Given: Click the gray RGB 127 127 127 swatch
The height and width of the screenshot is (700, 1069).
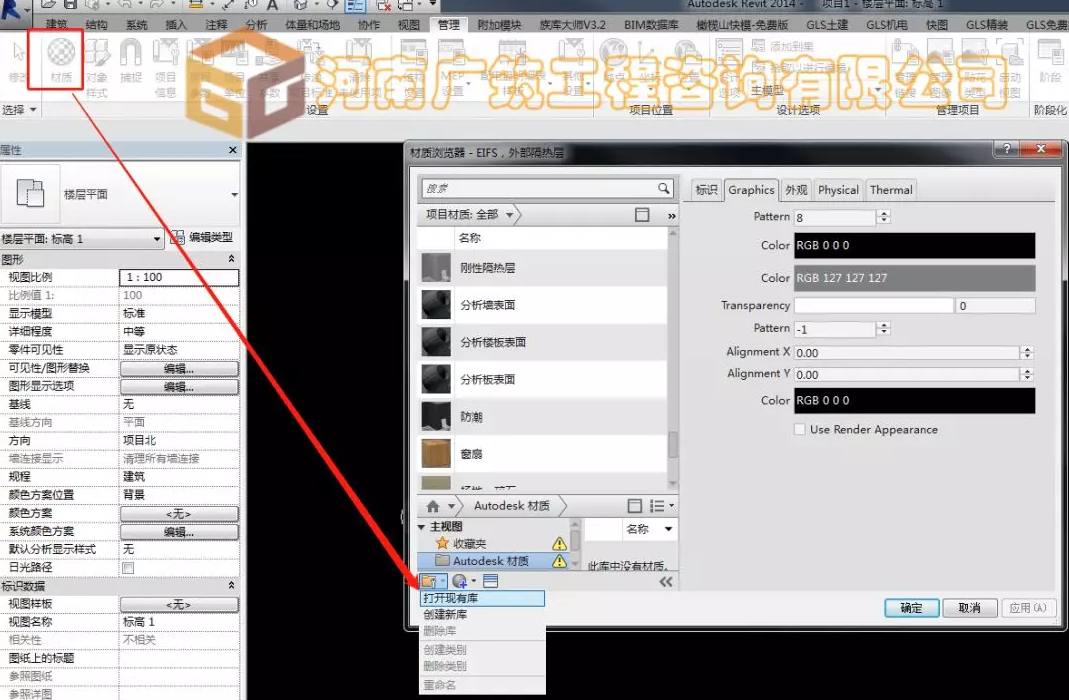Looking at the screenshot, I should [x=914, y=278].
